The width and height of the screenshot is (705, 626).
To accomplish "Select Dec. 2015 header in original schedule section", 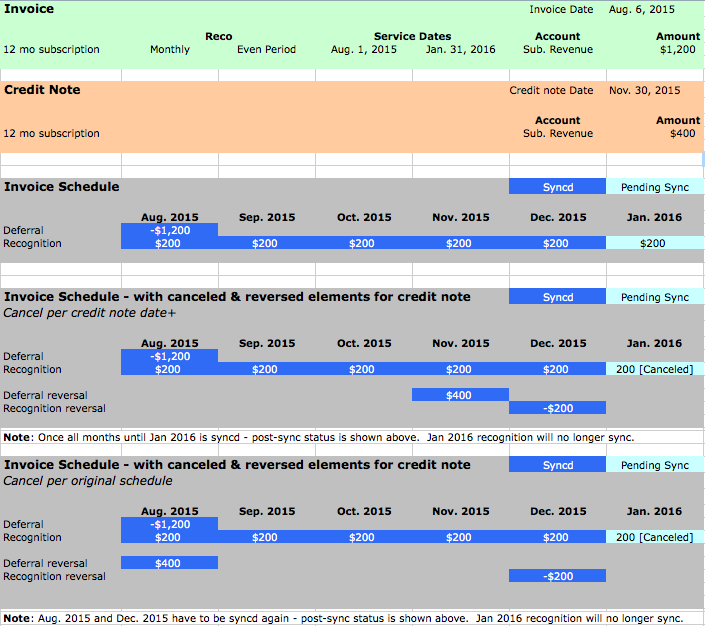I will 558,511.
